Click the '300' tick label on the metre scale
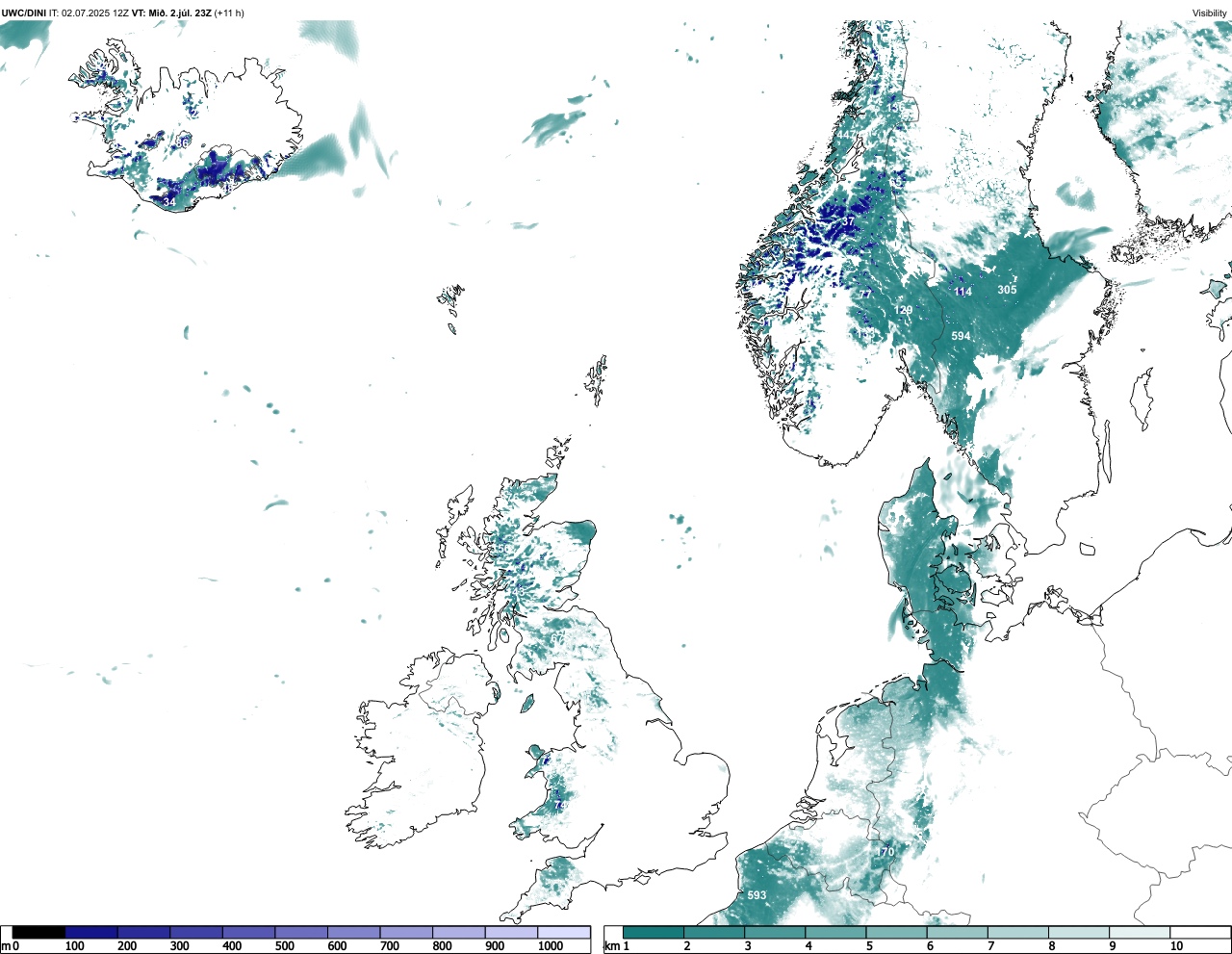Viewport: 1232px width, 954px height. click(179, 946)
